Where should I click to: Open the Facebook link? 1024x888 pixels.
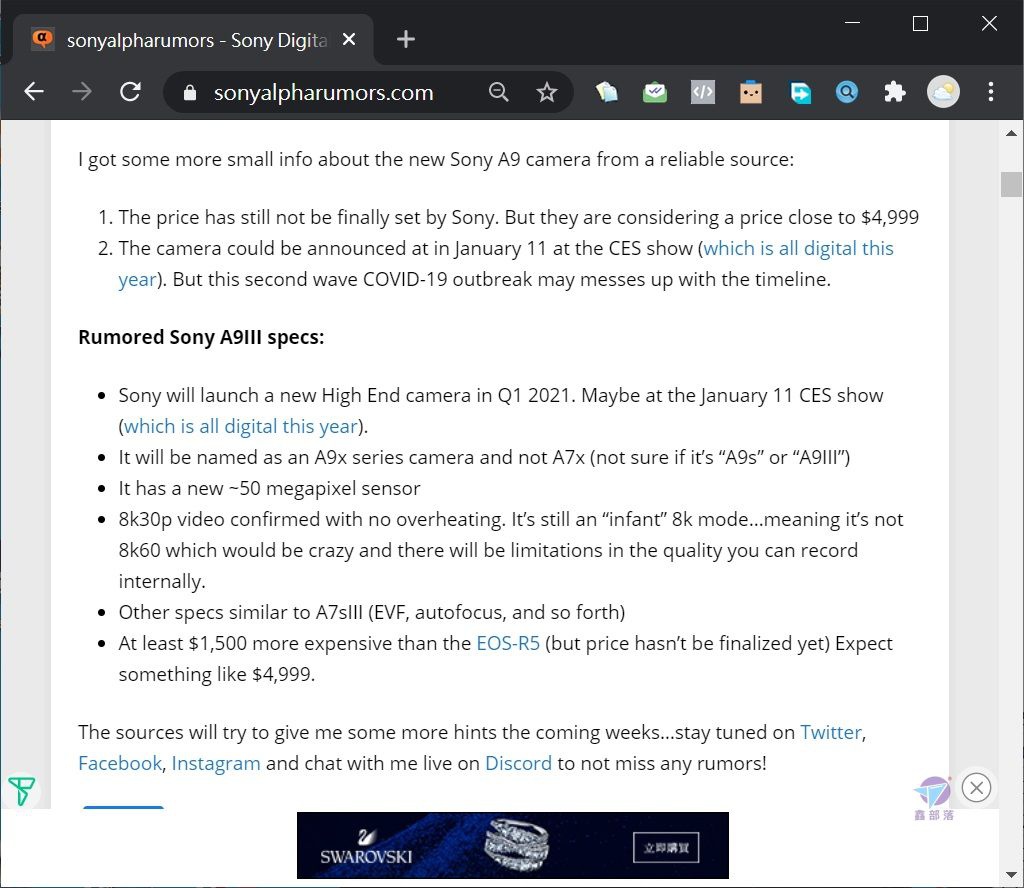click(x=120, y=763)
